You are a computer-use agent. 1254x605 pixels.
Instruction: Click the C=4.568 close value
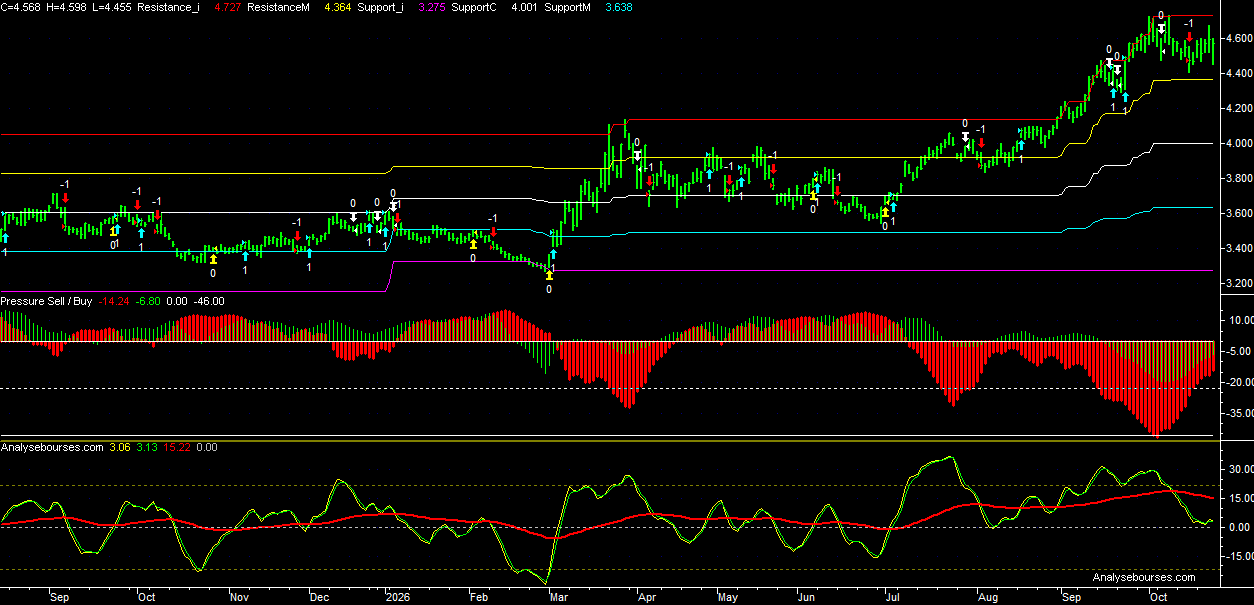coord(21,6)
